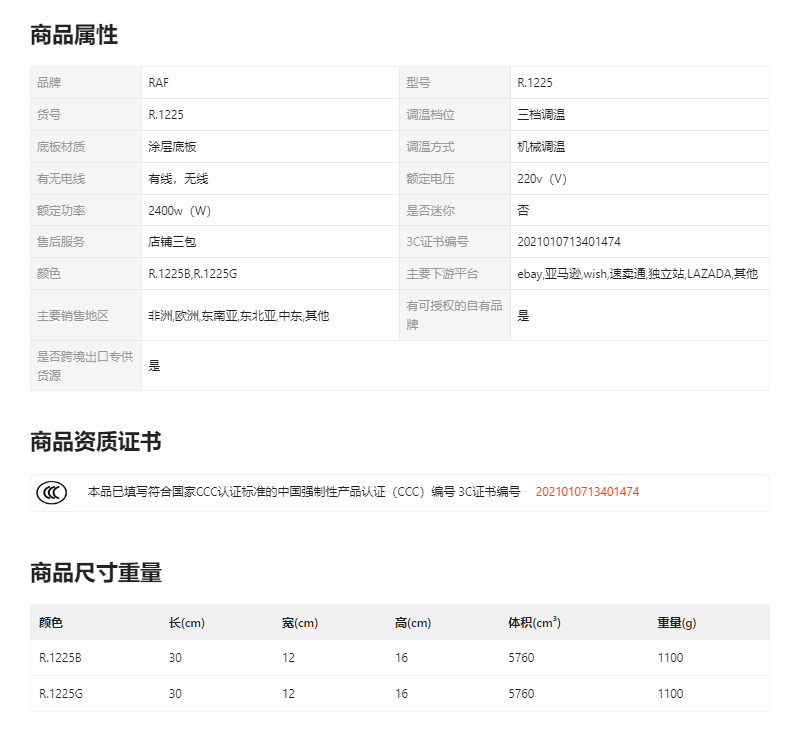
Task: Click the rated voltage value 220v（V）
Action: coord(542,179)
